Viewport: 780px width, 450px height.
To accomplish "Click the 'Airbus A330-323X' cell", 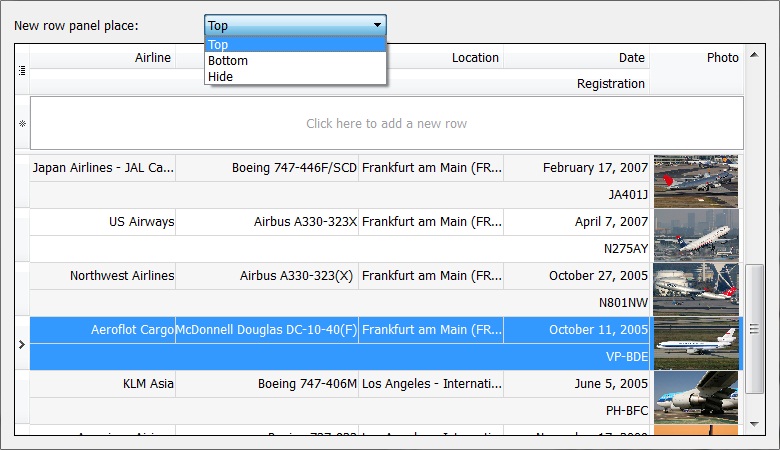I will pos(267,222).
